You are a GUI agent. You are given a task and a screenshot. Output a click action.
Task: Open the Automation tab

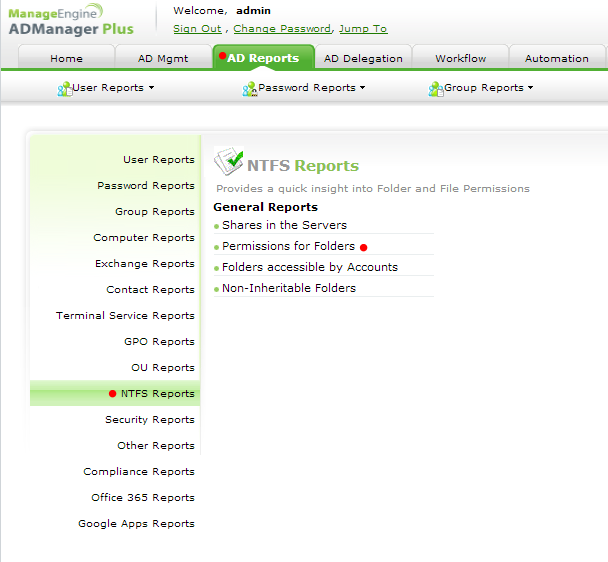click(x=557, y=58)
